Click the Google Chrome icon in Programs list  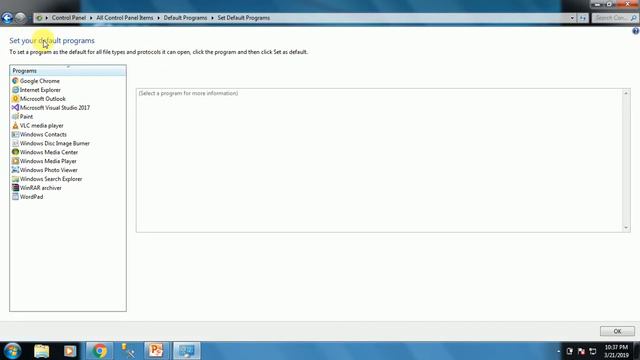click(x=15, y=81)
